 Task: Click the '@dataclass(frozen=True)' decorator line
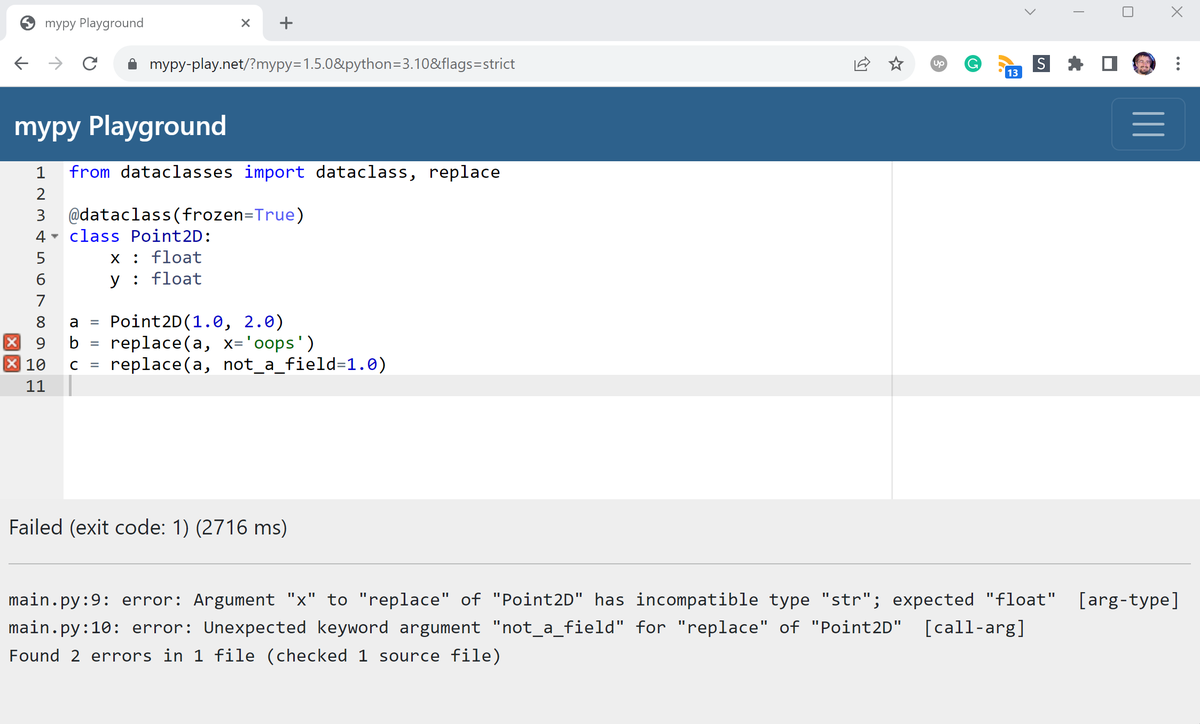click(186, 215)
